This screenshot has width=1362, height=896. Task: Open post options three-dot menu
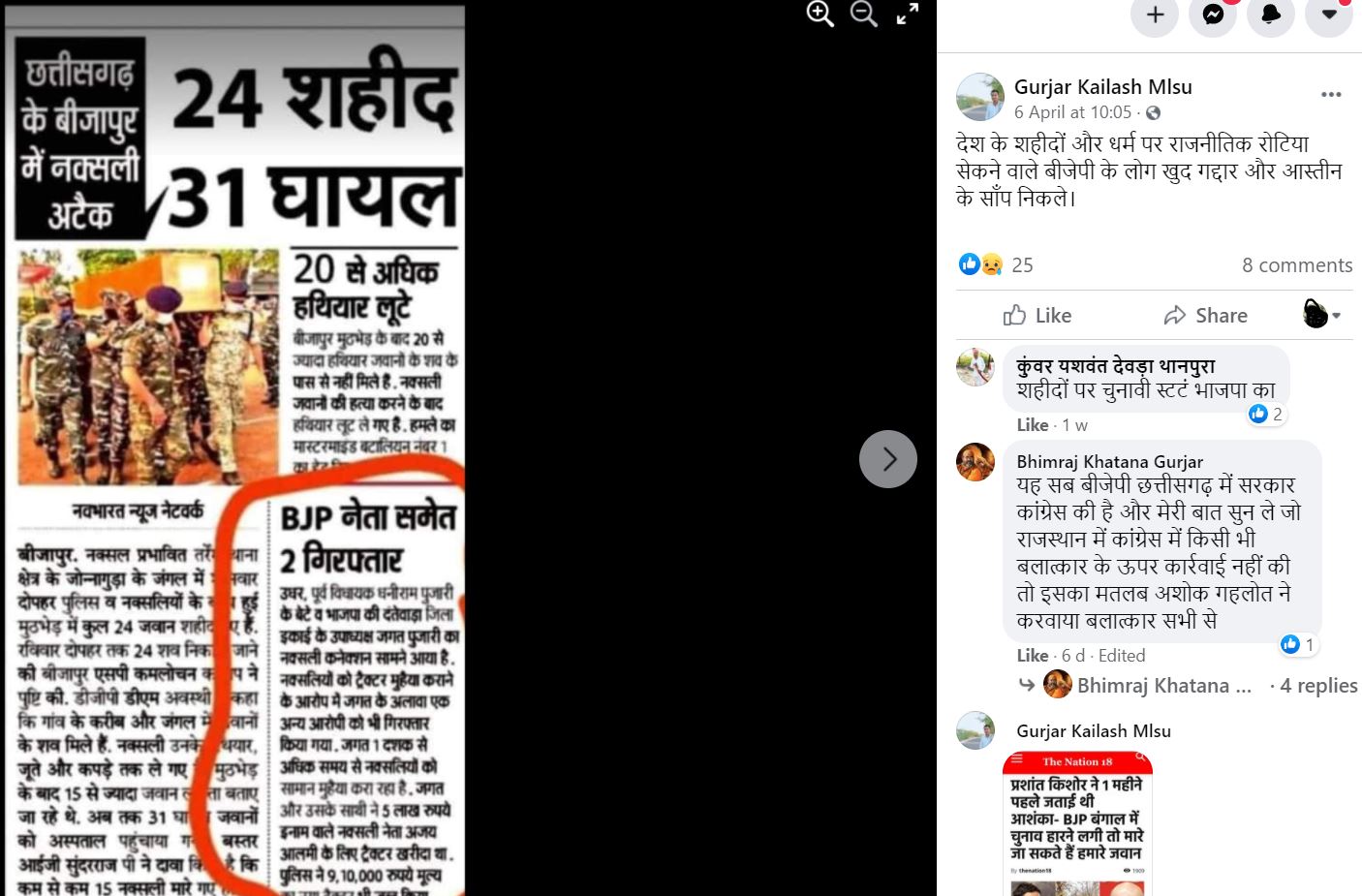click(1331, 95)
